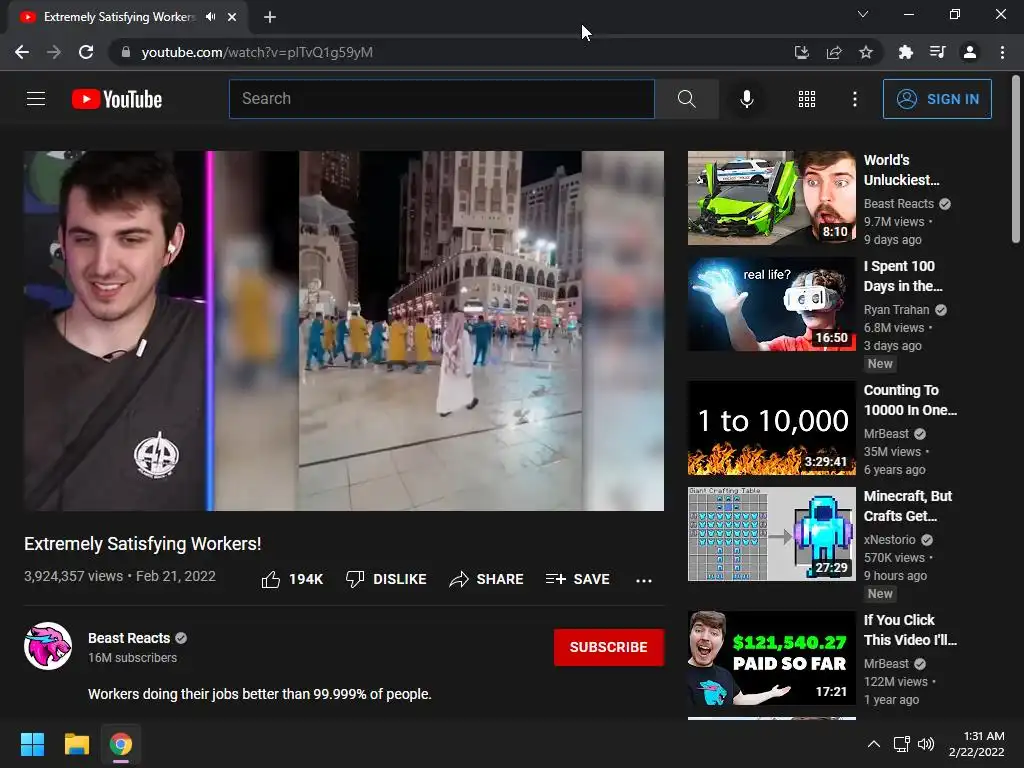Screen dimensions: 1024x768
Task: Mute the tab via speaker icon
Action: (x=210, y=17)
